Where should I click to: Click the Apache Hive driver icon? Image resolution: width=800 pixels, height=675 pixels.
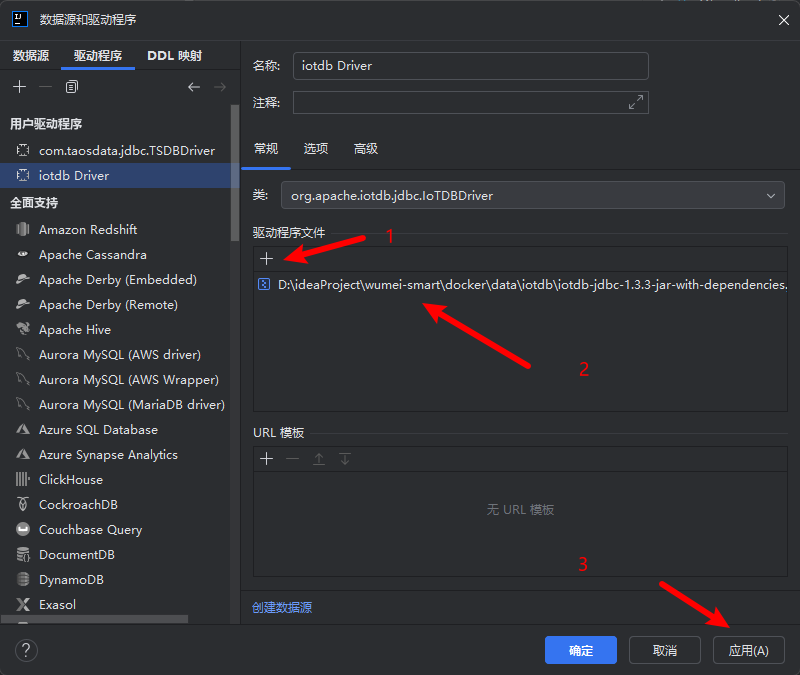[23, 329]
